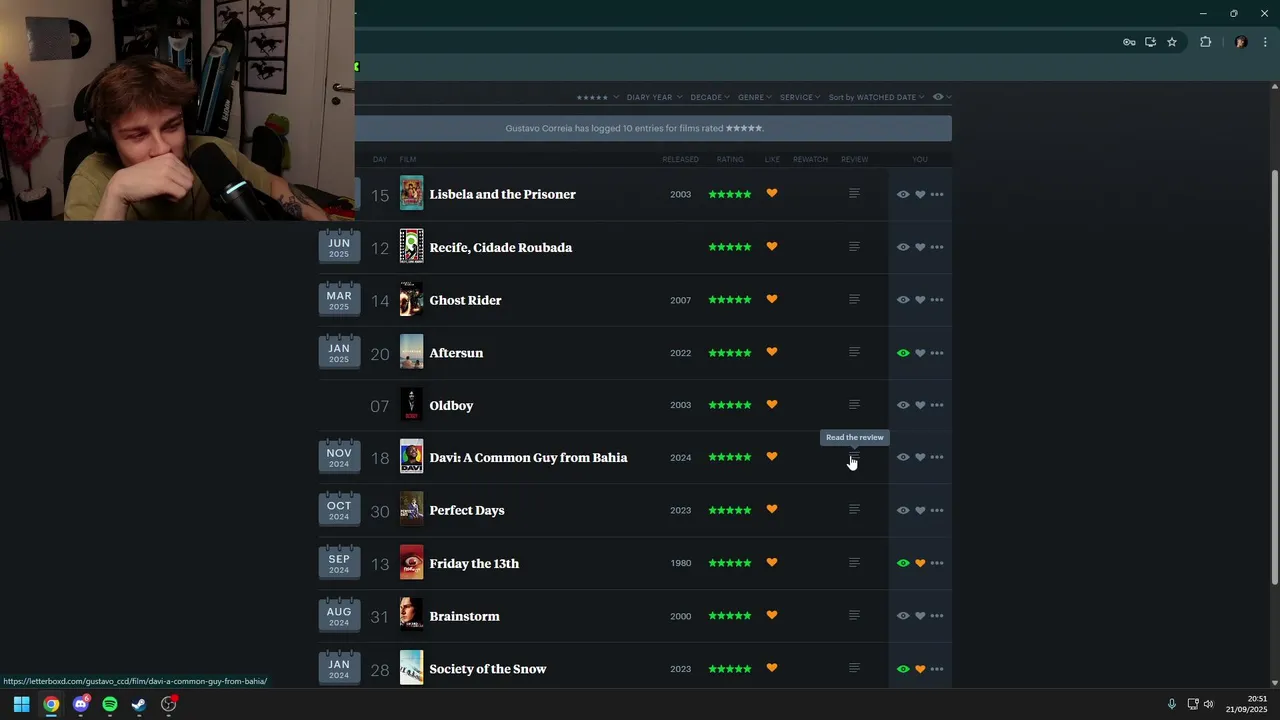Image resolution: width=1280 pixels, height=720 pixels.
Task: Click Chrome taskbar icon
Action: click(x=51, y=704)
